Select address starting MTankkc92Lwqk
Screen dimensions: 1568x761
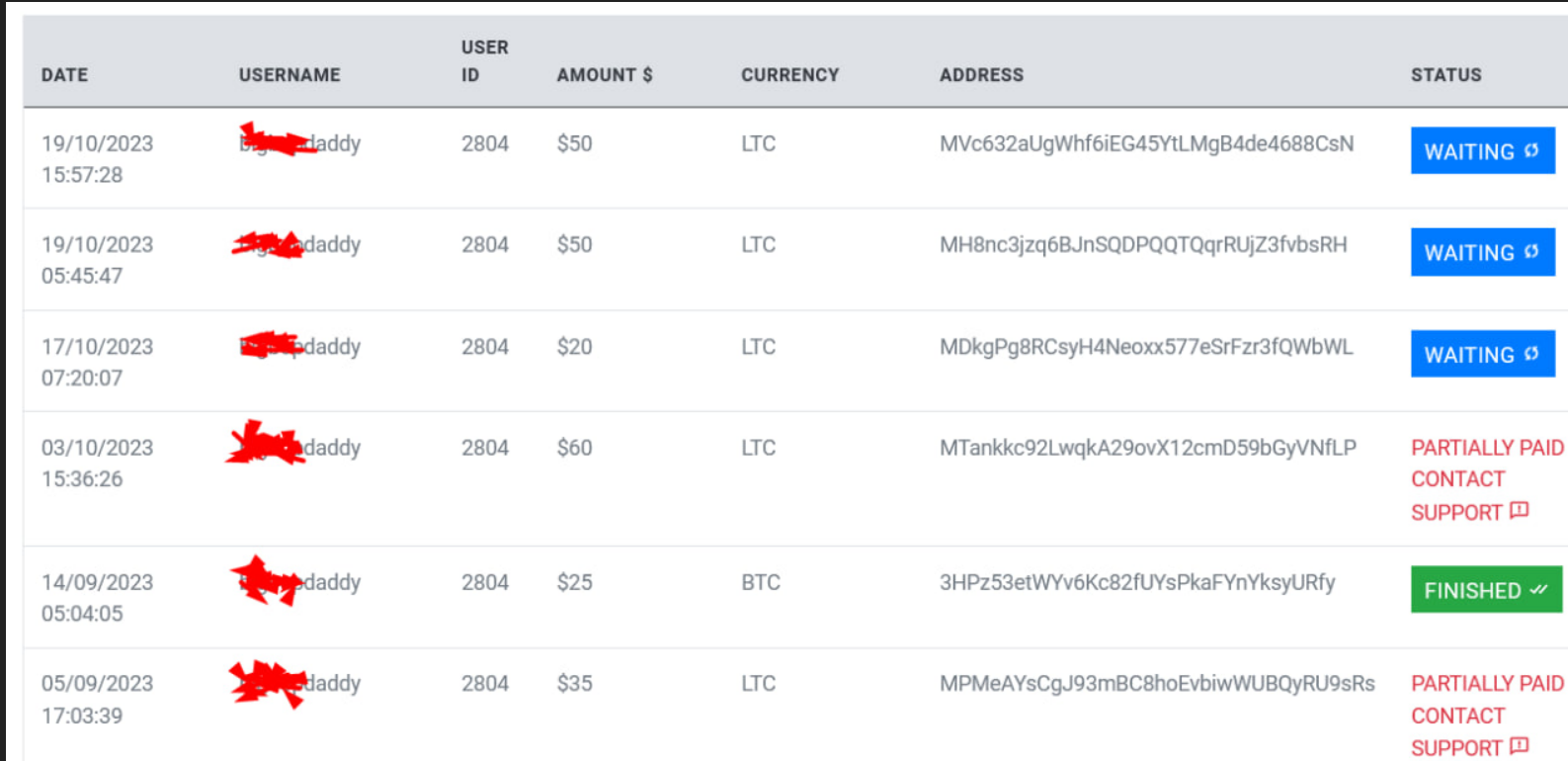[1148, 449]
